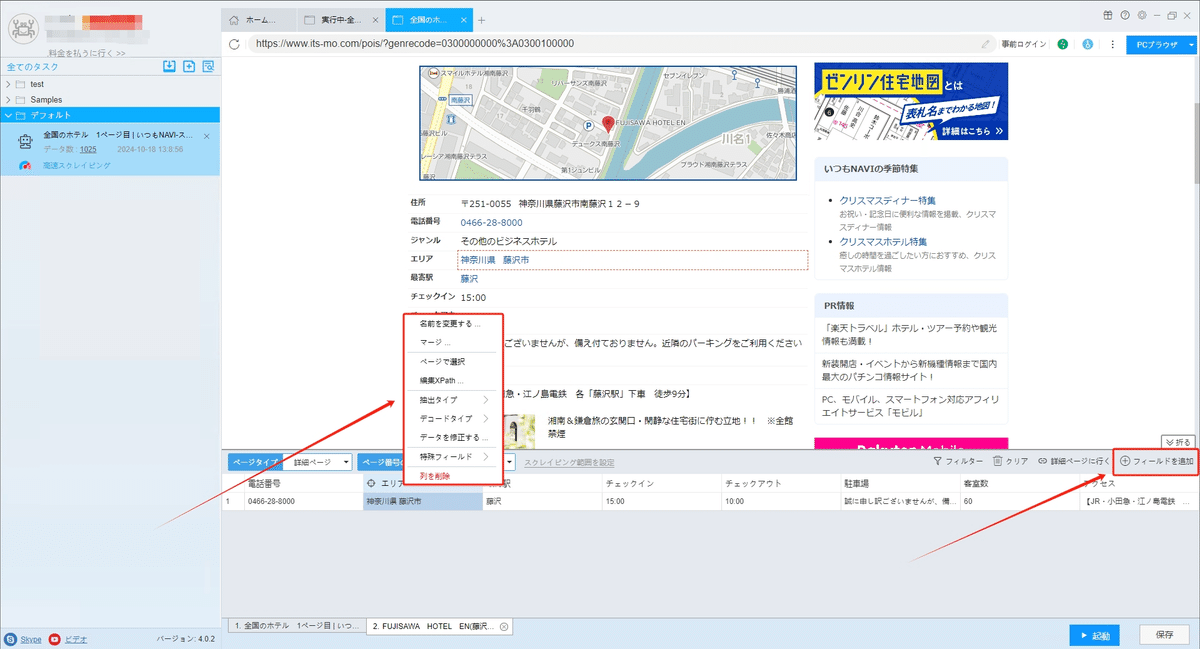Viewport: 1200px width, 649px height.
Task: Click the green round icon next to 事前ログイン
Action: pos(1062,44)
